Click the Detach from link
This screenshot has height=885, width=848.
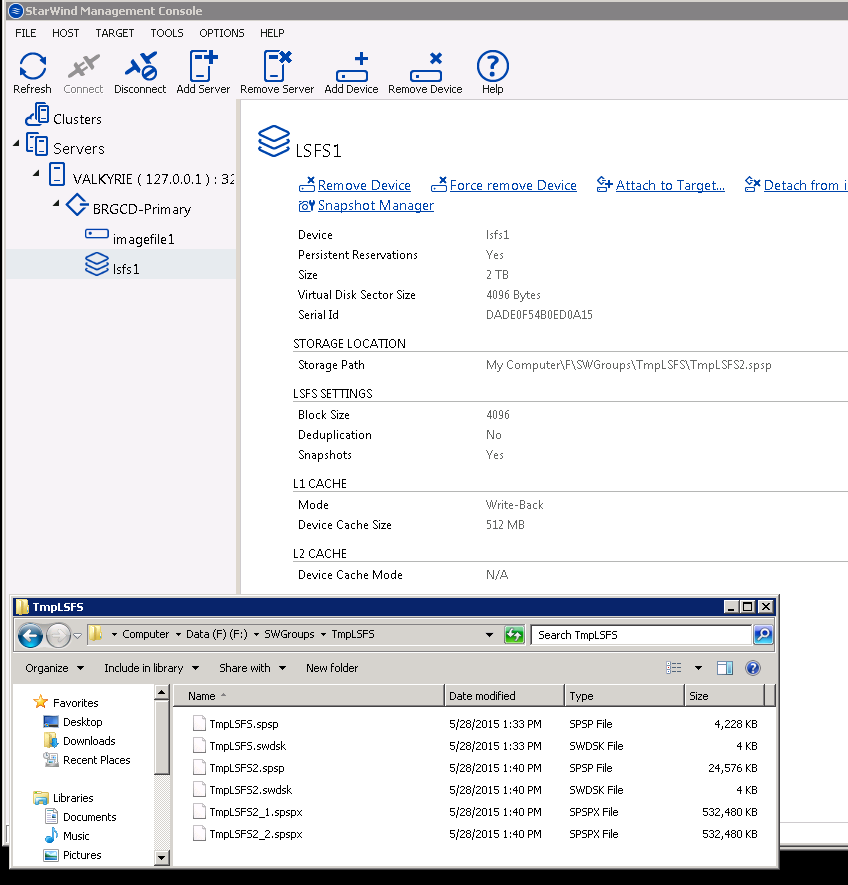click(x=805, y=185)
